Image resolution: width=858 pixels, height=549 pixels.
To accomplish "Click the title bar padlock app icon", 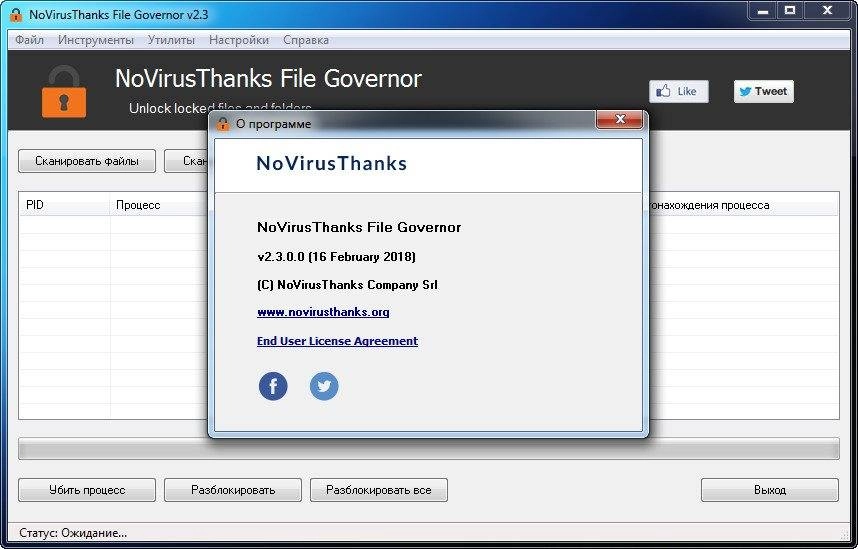I will tap(15, 14).
